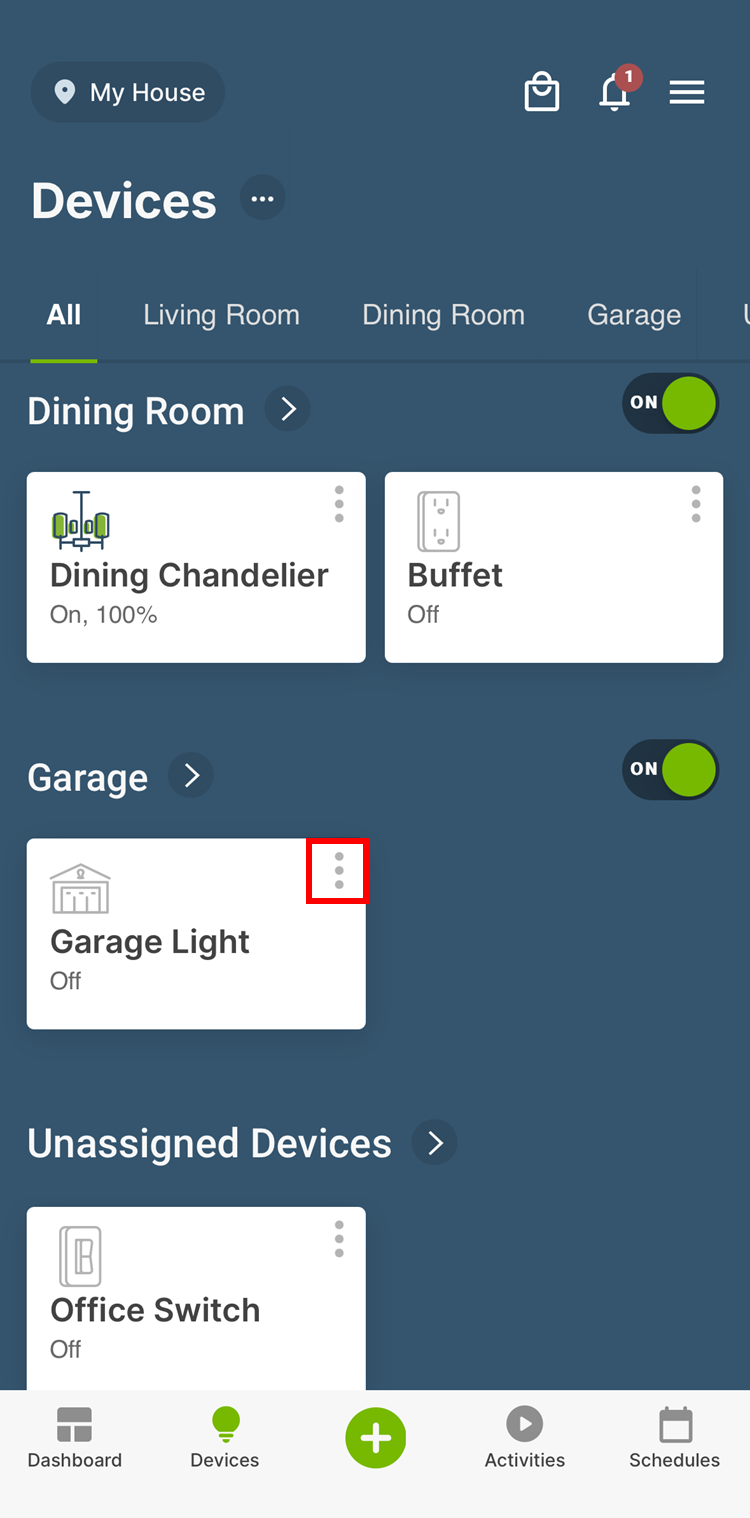
Task: Turn off the Dining Room toggle
Action: click(x=670, y=404)
